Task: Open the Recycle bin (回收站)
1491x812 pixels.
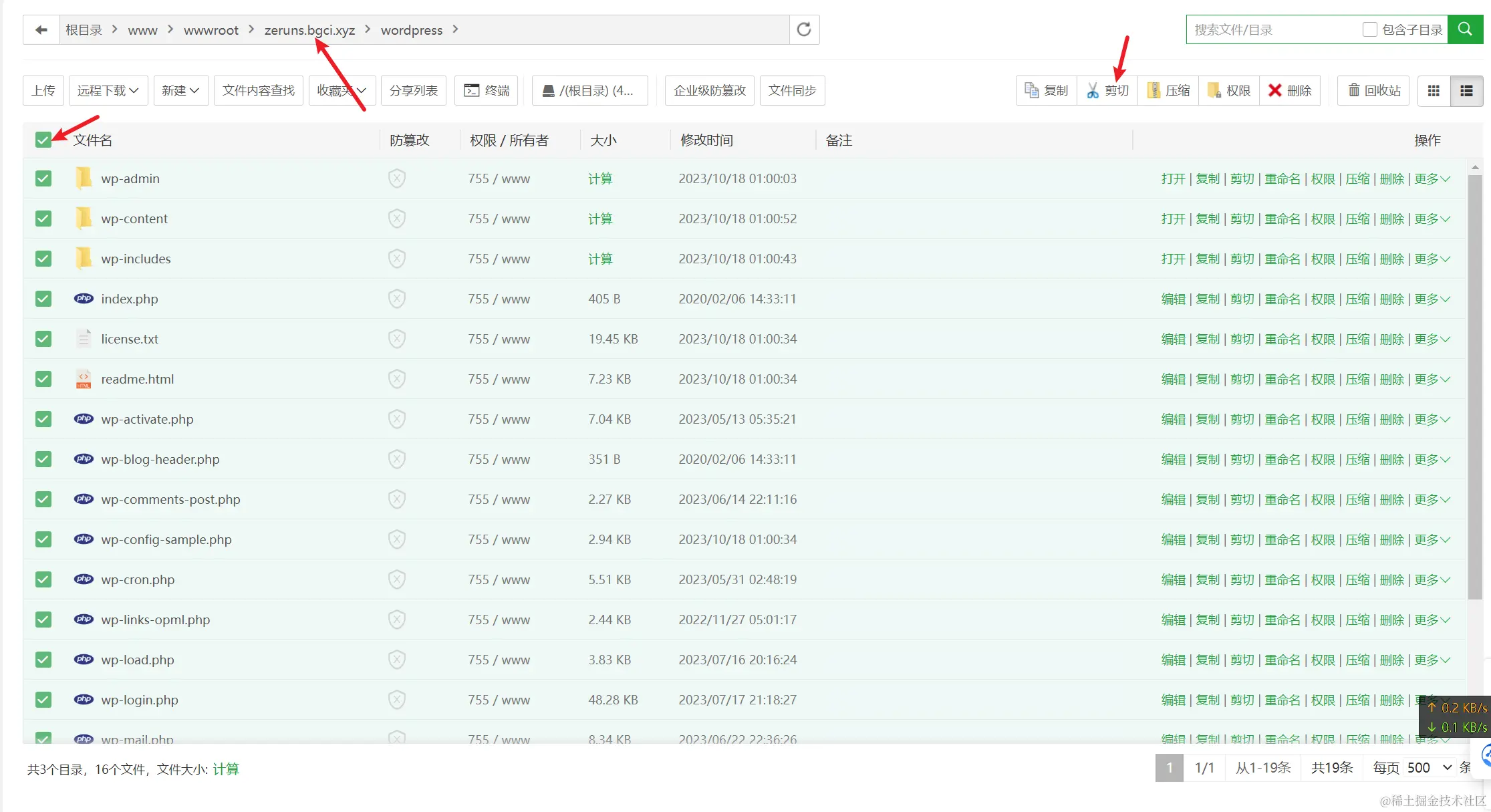Action: (1373, 91)
